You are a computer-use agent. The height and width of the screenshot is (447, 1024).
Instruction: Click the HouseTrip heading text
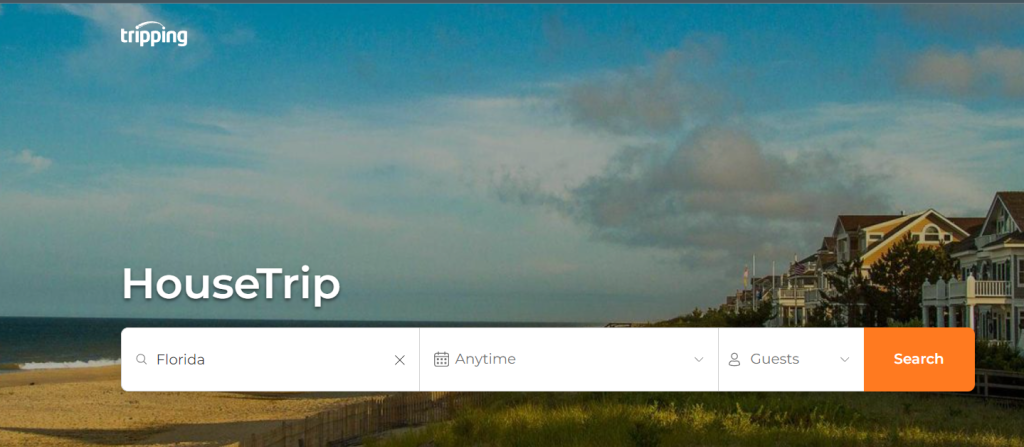[231, 284]
